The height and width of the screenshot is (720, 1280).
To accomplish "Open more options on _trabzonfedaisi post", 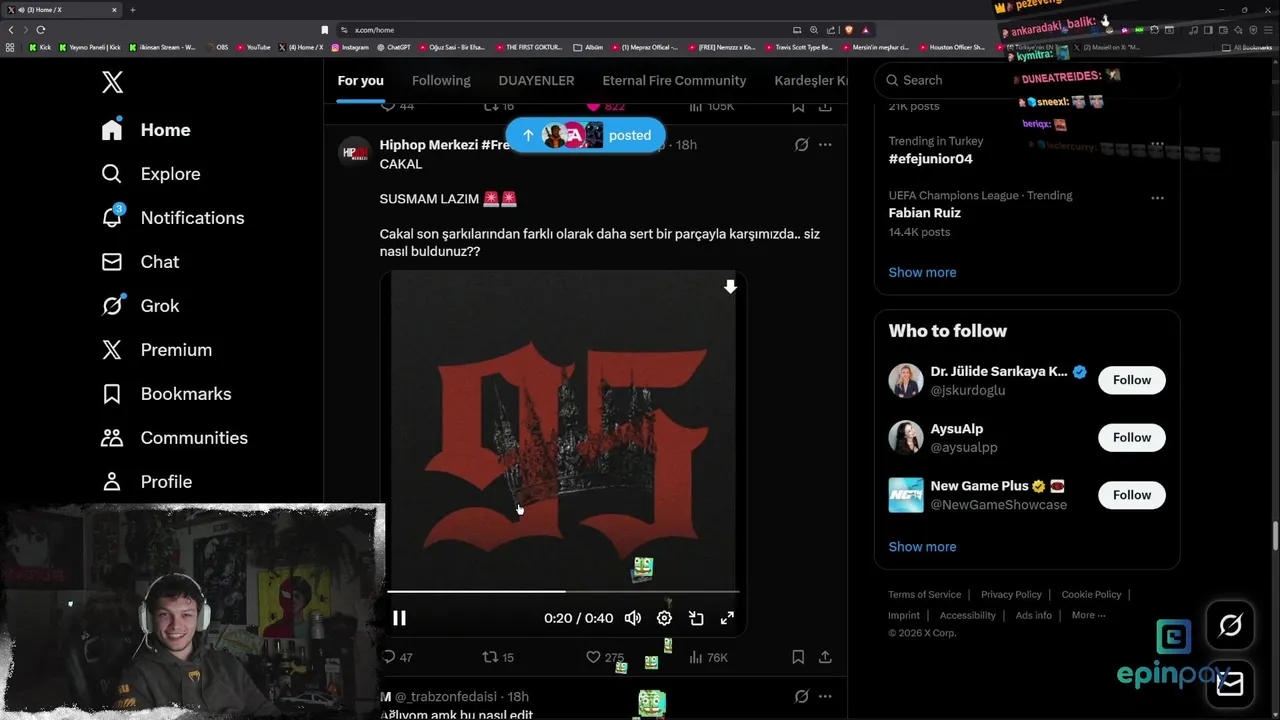I will coord(825,697).
